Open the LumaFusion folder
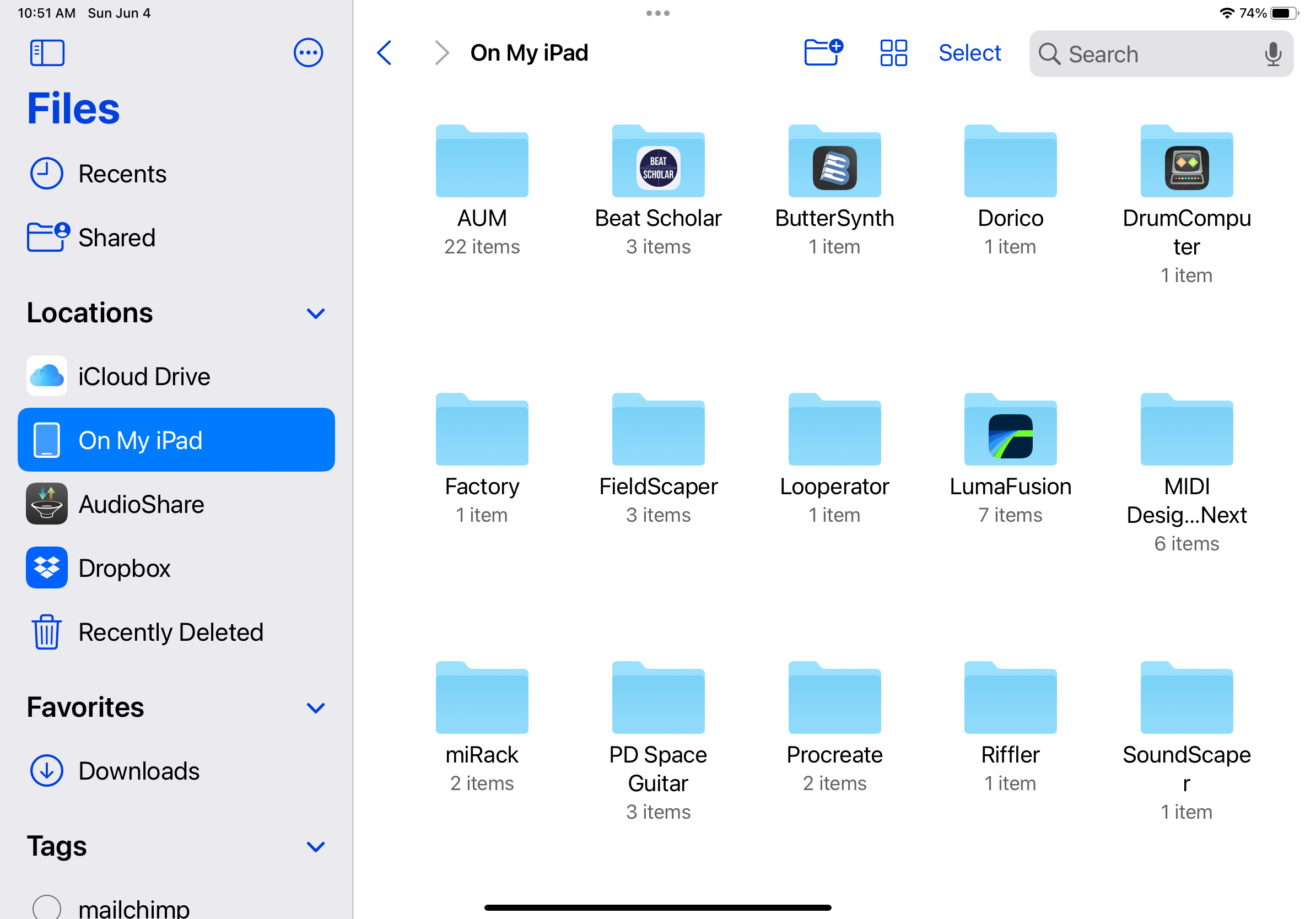 [1010, 429]
